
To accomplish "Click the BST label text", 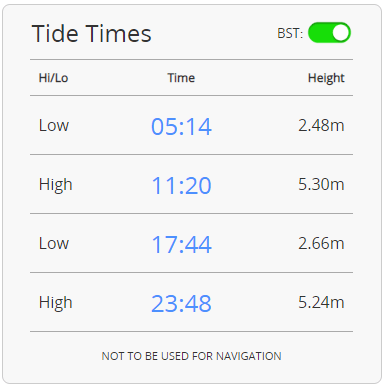I will coord(290,33).
